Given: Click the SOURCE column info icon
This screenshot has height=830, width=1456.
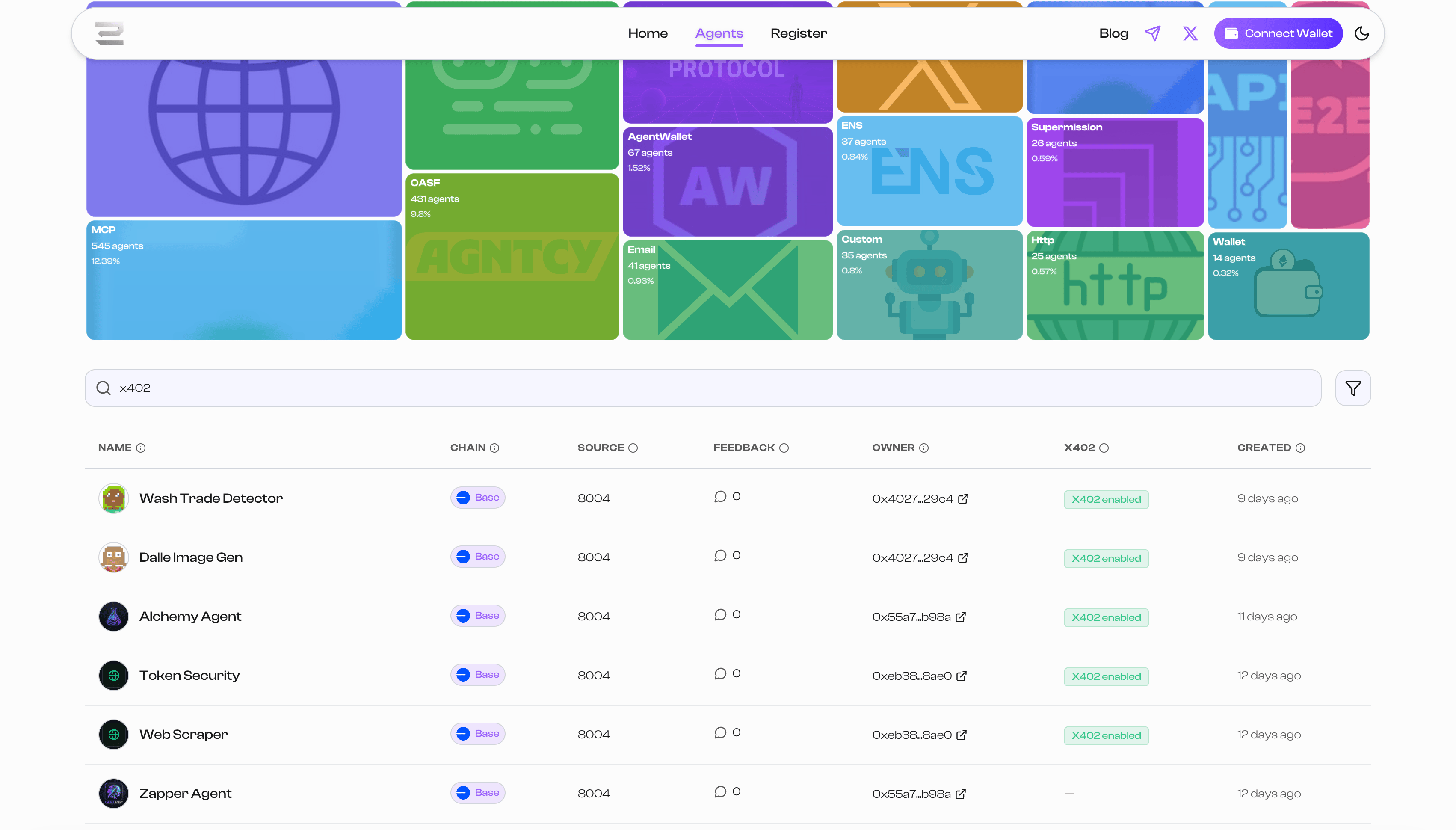Looking at the screenshot, I should click(633, 448).
